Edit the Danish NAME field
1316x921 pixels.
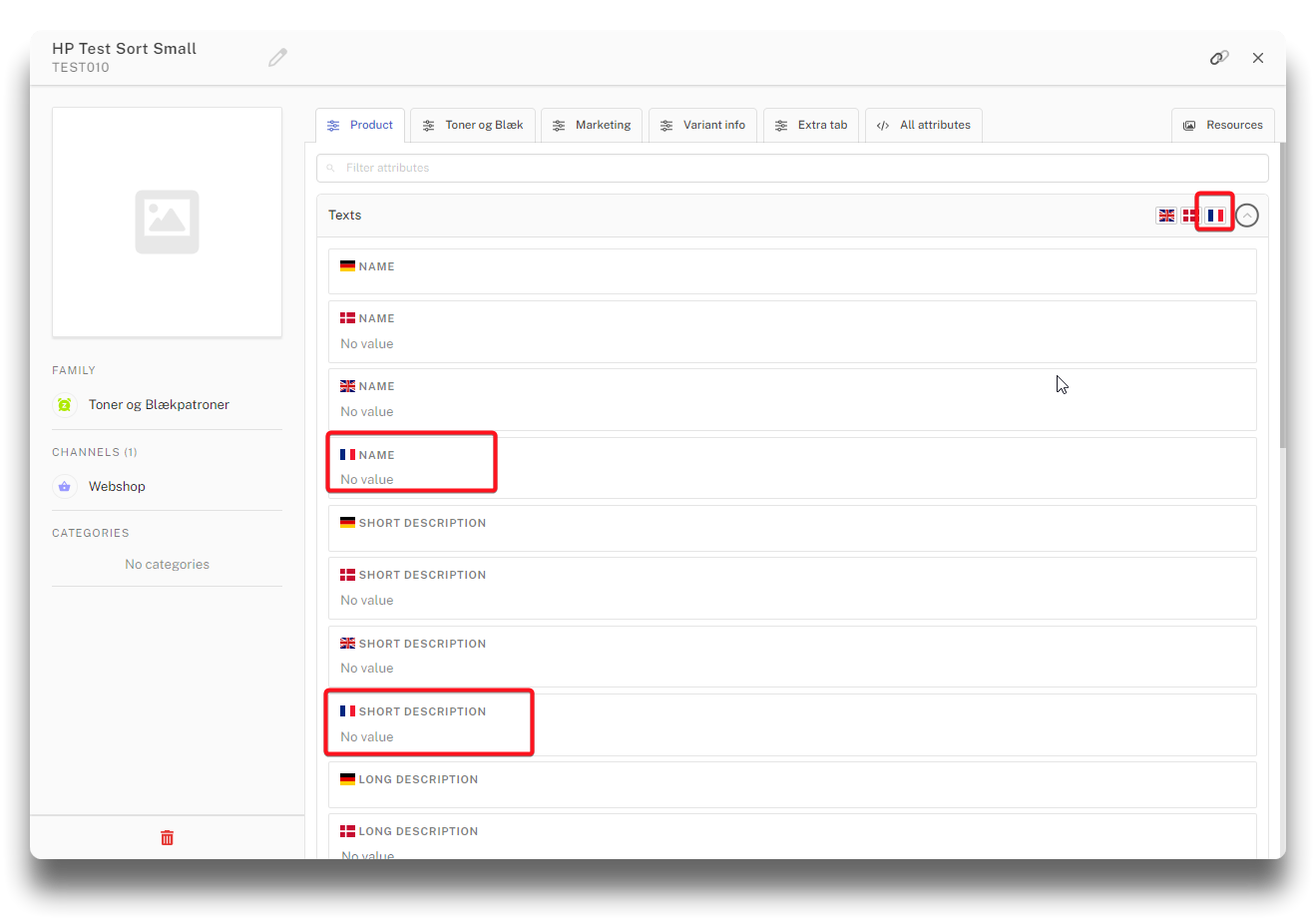click(792, 331)
